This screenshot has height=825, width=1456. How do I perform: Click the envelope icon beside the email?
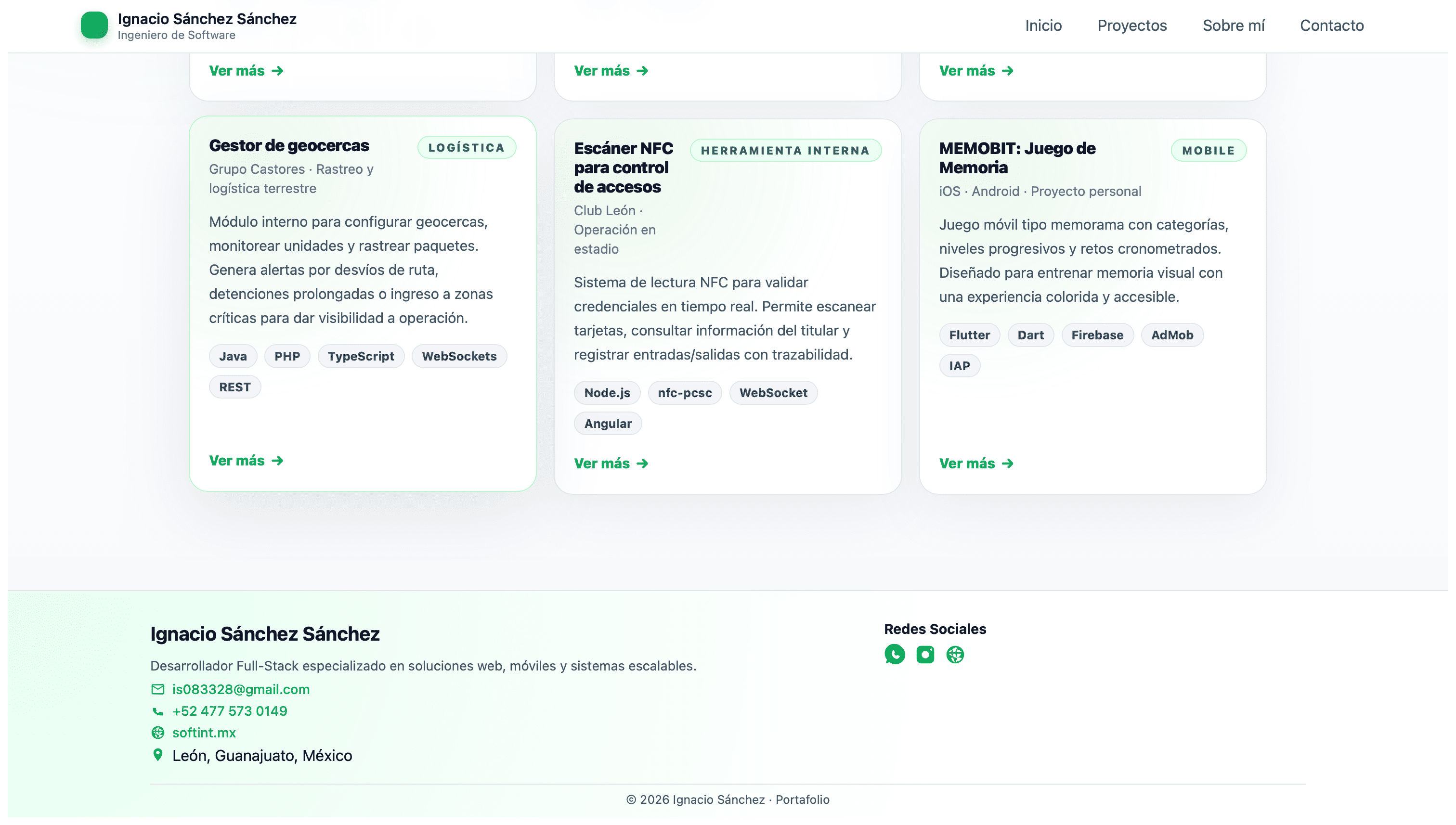coord(157,690)
